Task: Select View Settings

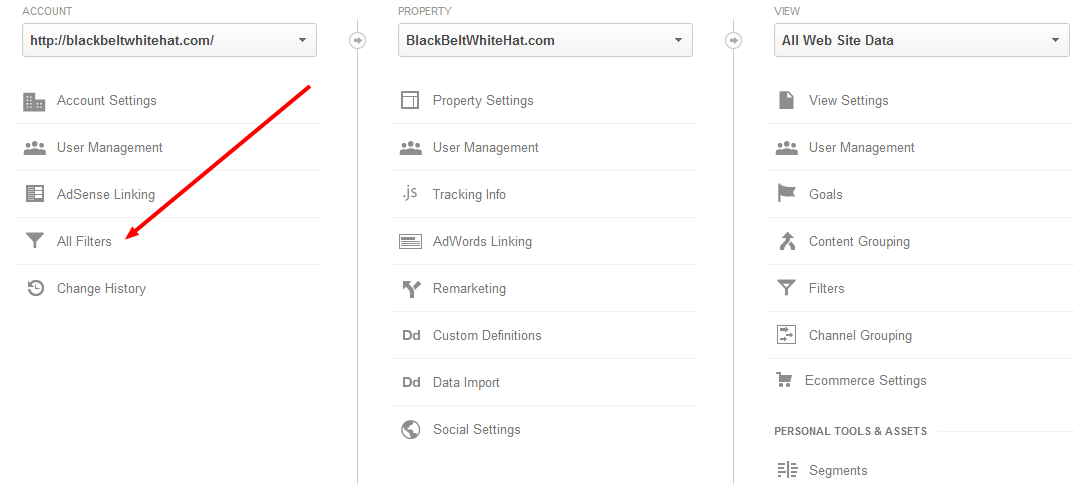Action: [x=848, y=100]
